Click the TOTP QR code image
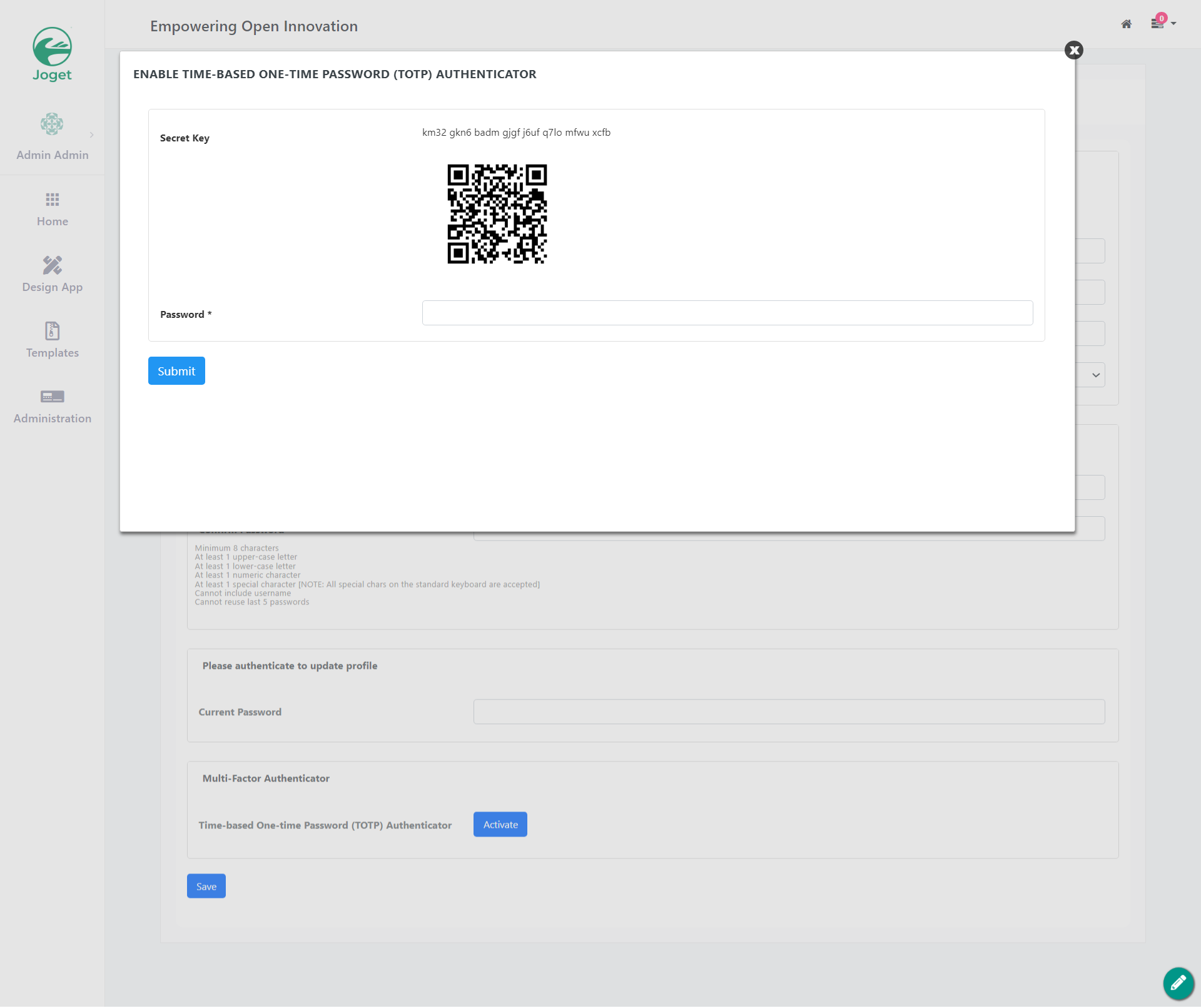The height and width of the screenshot is (1008, 1201). pos(497,214)
